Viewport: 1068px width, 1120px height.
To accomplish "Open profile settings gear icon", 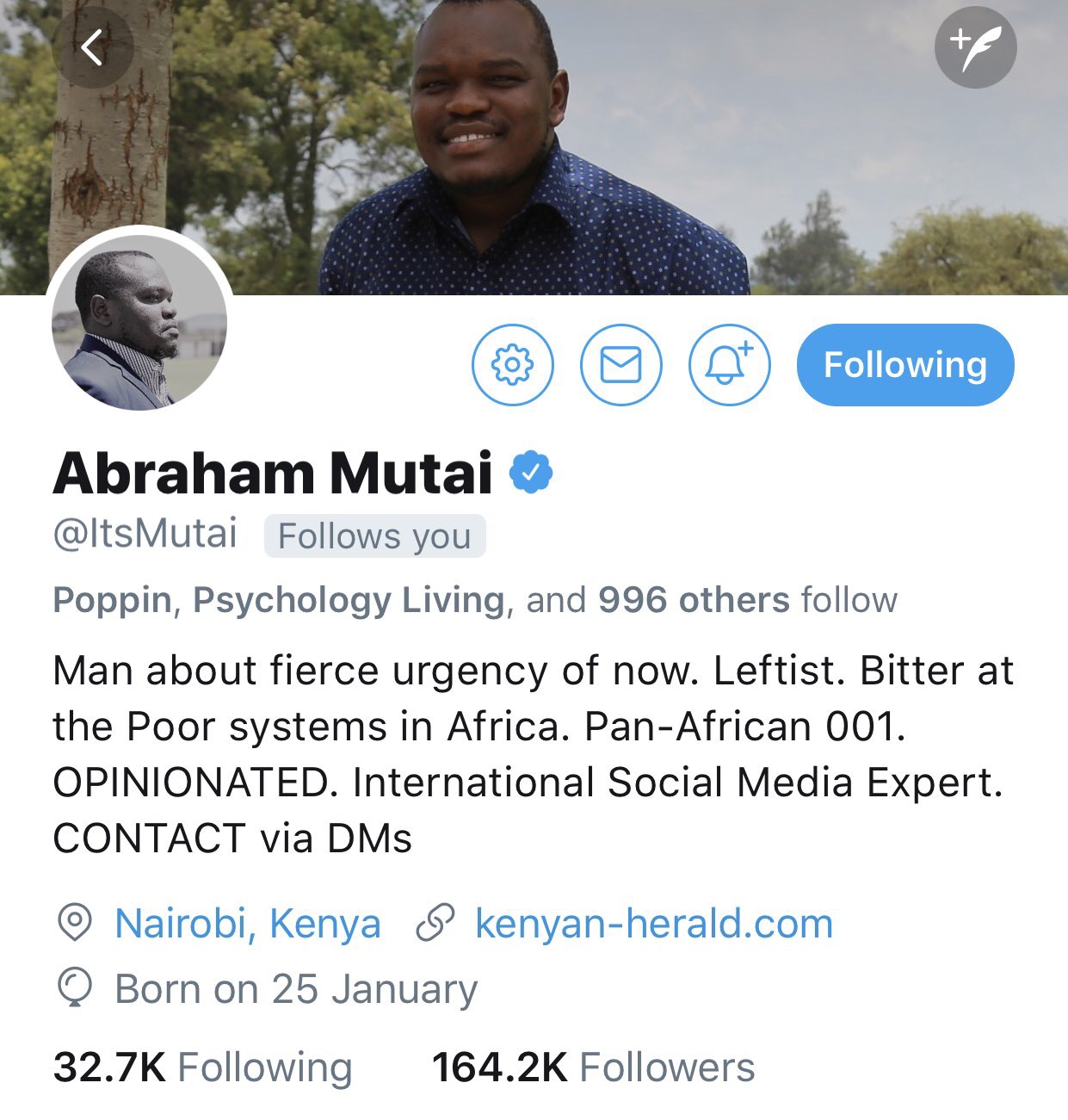I will point(513,365).
